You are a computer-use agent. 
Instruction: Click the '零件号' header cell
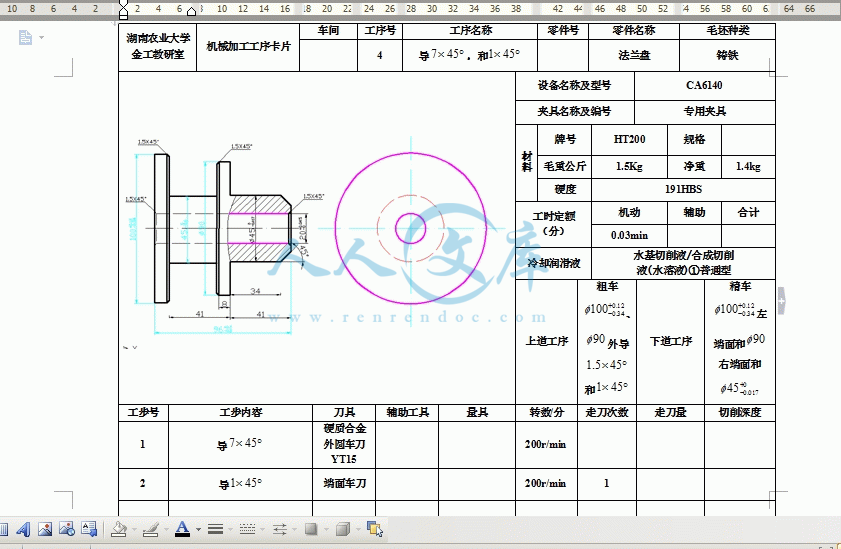pyautogui.click(x=563, y=31)
